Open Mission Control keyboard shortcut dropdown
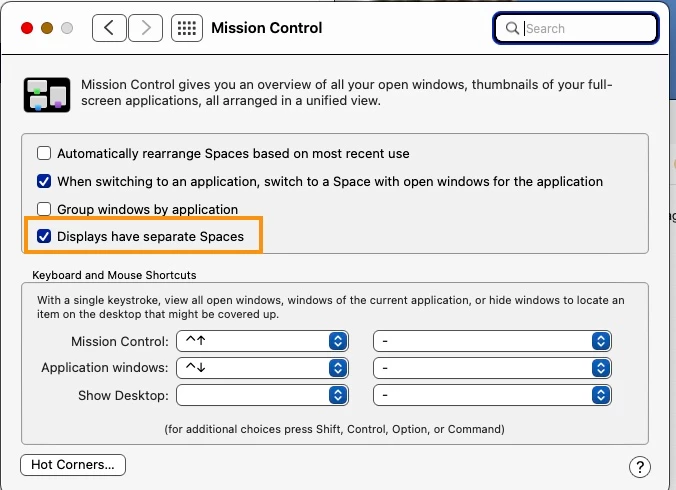This screenshot has height=490, width=676. (262, 341)
